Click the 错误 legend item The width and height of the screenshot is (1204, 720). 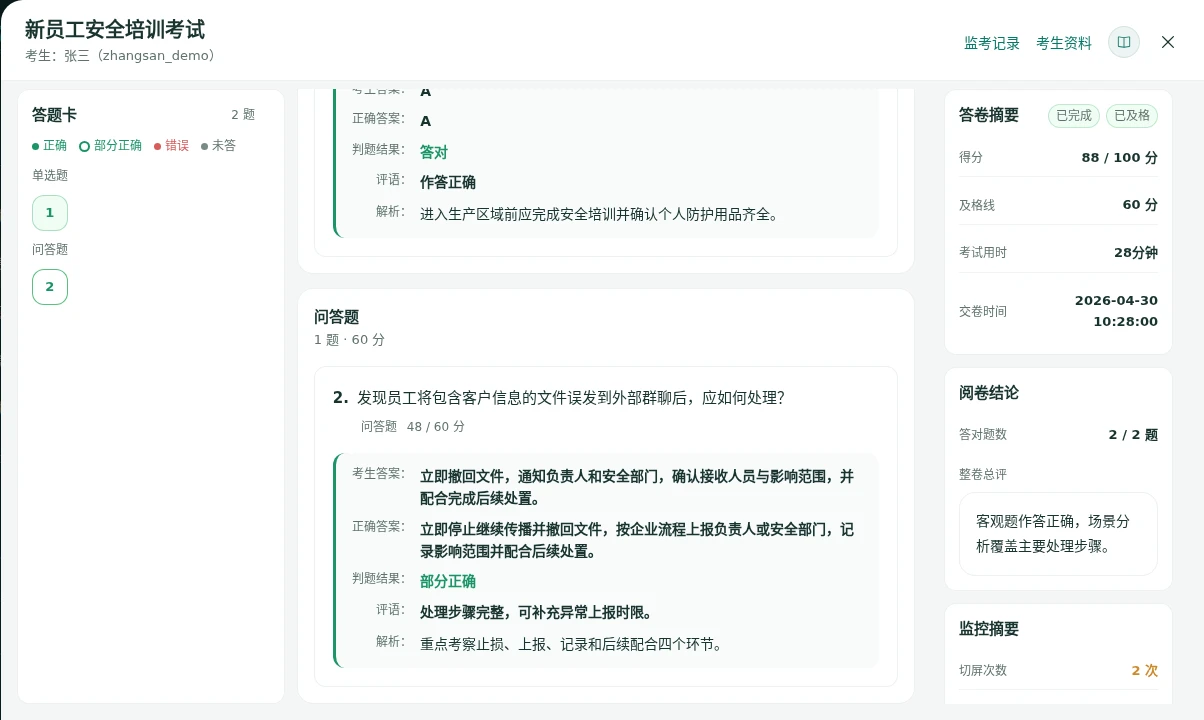172,146
